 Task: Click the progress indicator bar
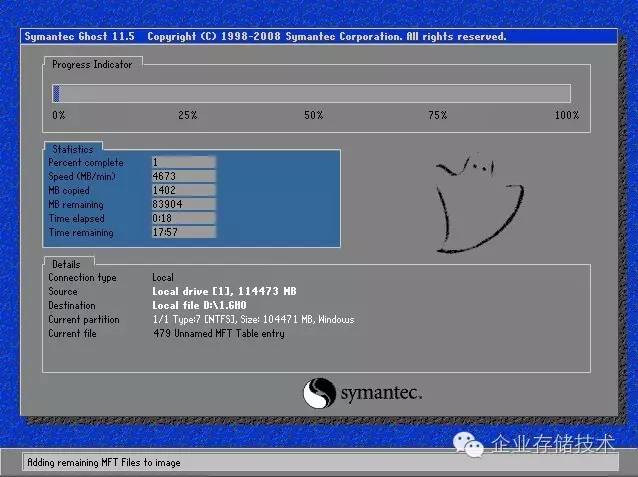(311, 93)
